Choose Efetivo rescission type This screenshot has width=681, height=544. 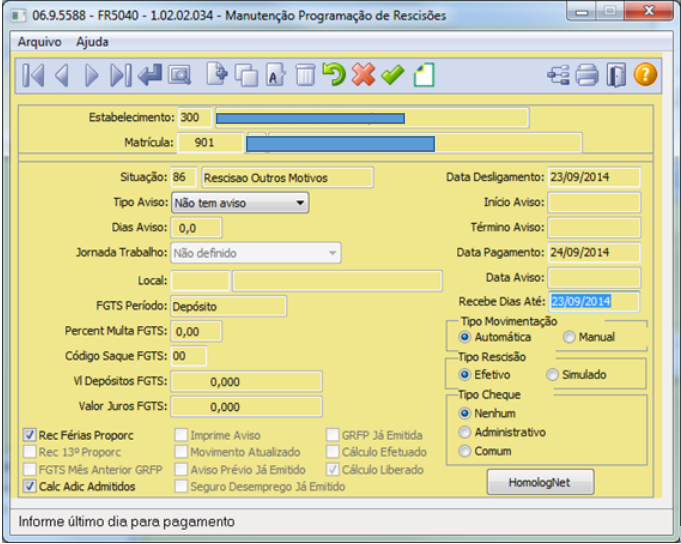(465, 375)
